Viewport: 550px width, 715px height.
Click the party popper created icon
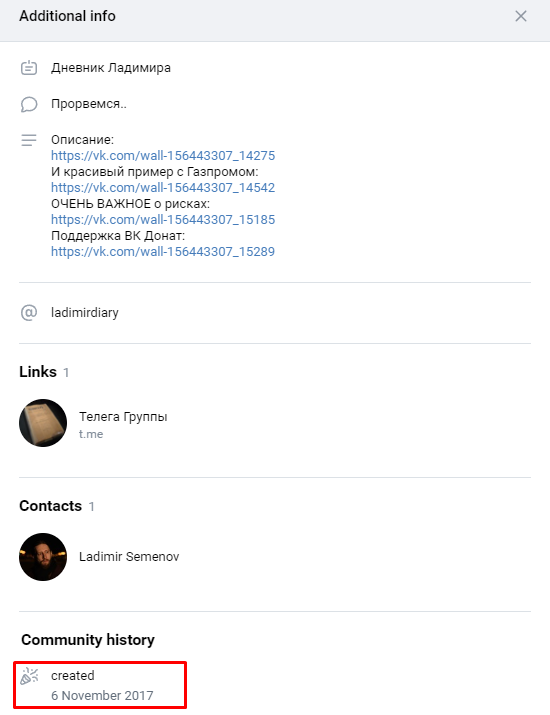(x=29, y=676)
